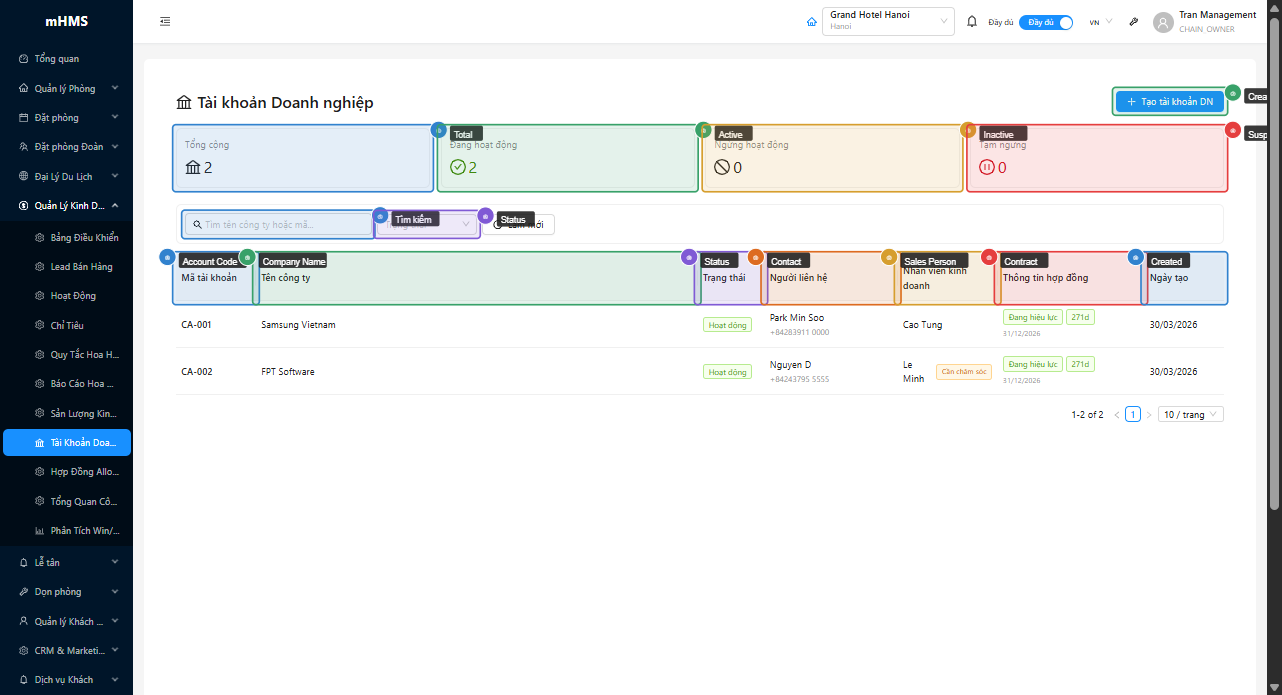
Task: Open Hợp Đồng Allotment menu item
Action: pyautogui.click(x=84, y=472)
